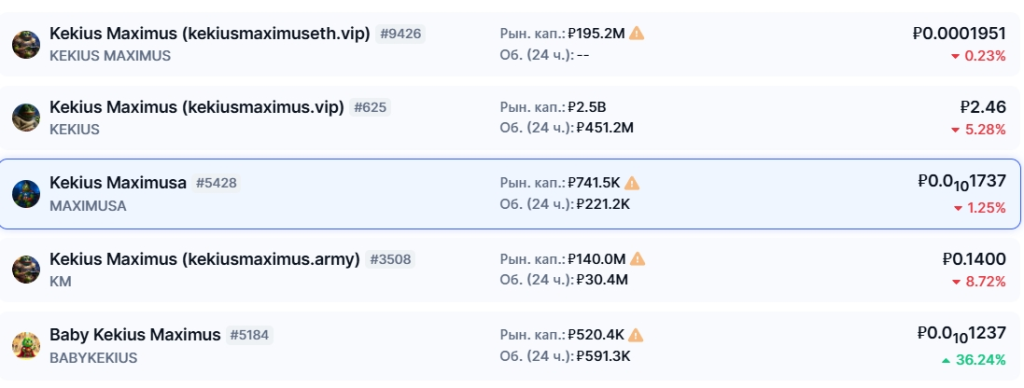This screenshot has width=1024, height=388.
Task: Click warning icon next to ₽520.4K market cap
Action: [x=635, y=335]
